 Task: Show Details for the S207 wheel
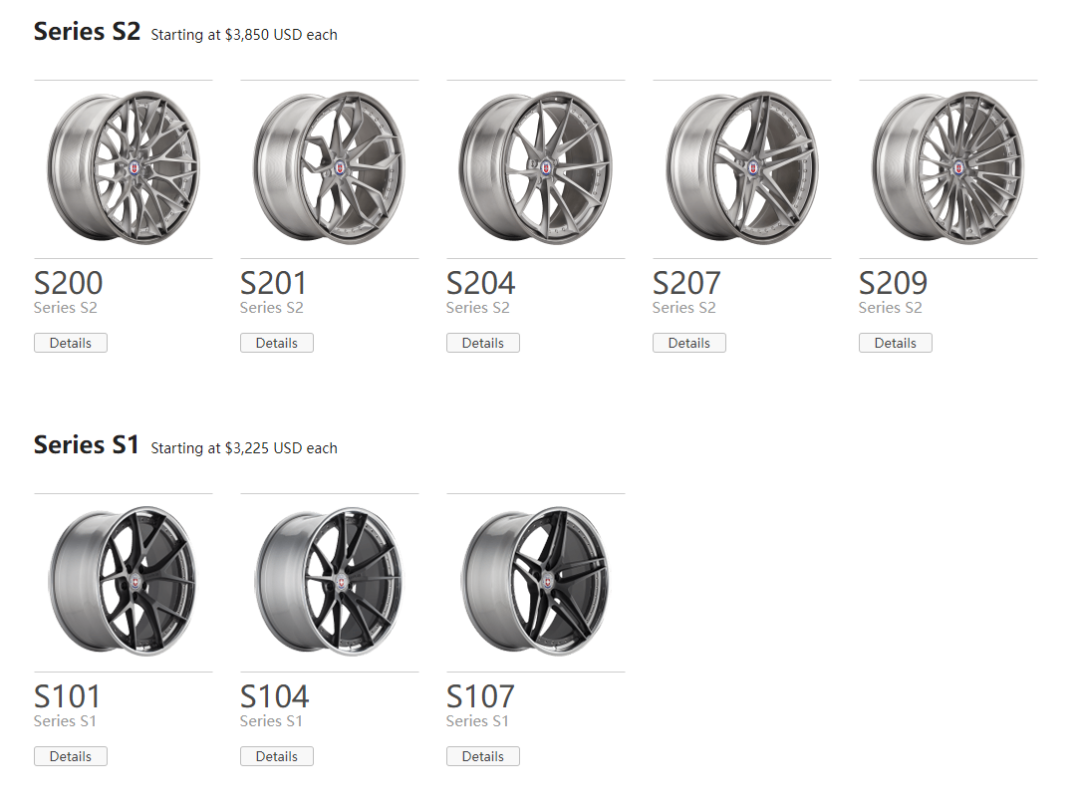689,343
